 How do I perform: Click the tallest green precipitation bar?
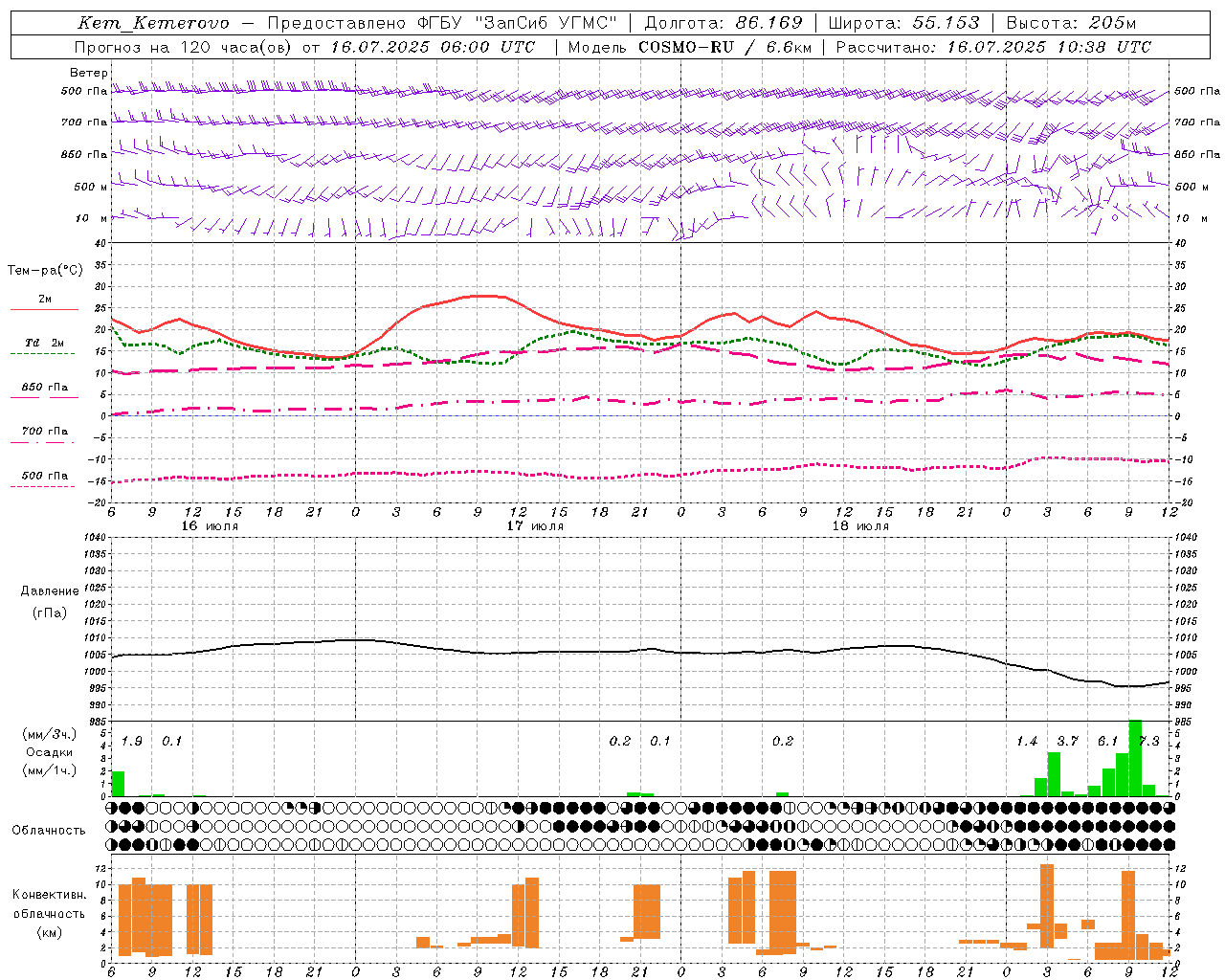[x=1135, y=758]
